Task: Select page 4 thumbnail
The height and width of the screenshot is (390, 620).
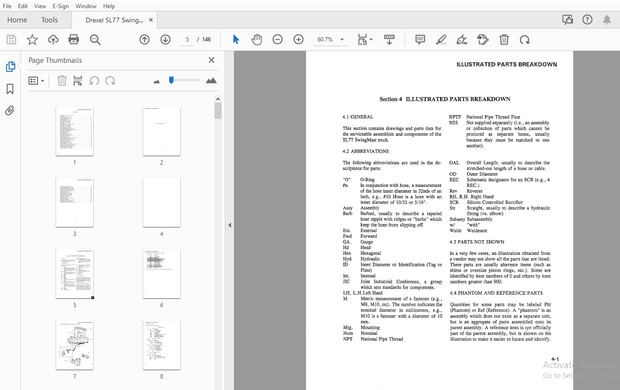Action: (x=161, y=202)
